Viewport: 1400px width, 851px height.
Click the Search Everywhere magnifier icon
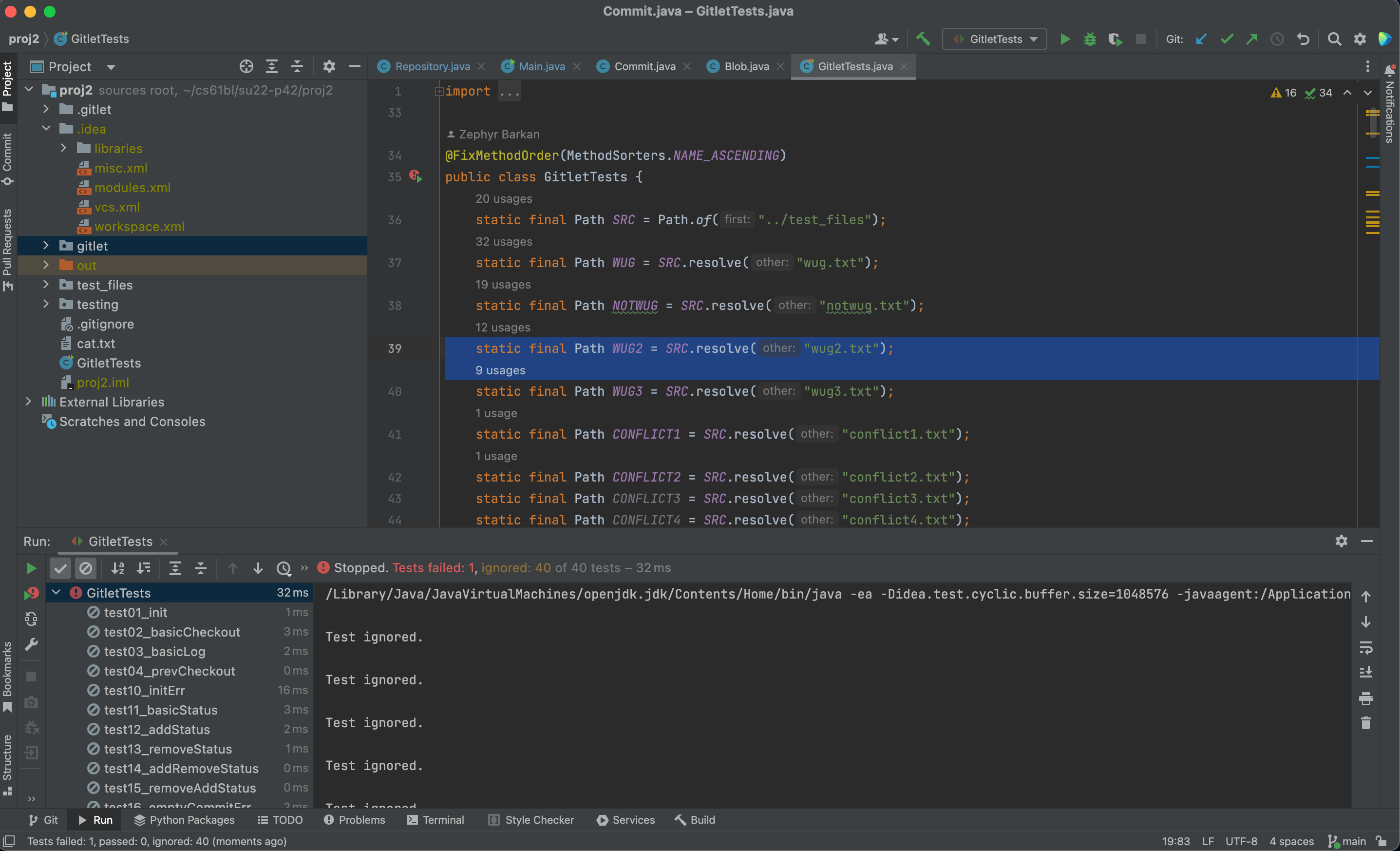(x=1334, y=39)
